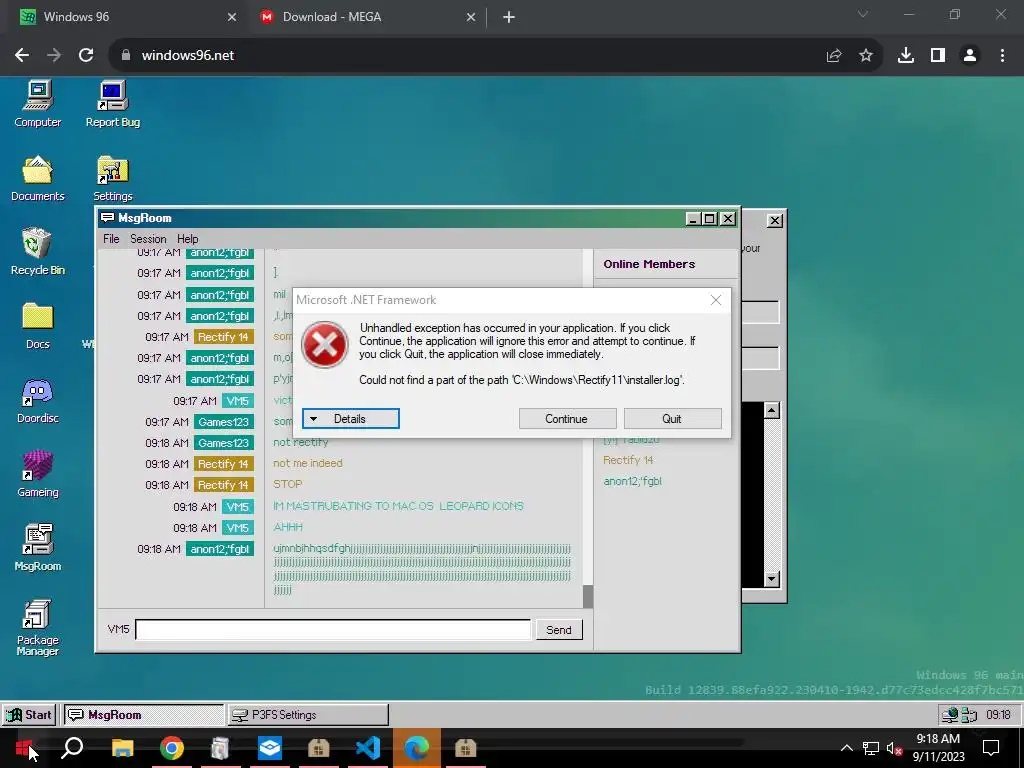Launch the Doordisc app
Viewport: 1024px width, 768px height.
37,400
